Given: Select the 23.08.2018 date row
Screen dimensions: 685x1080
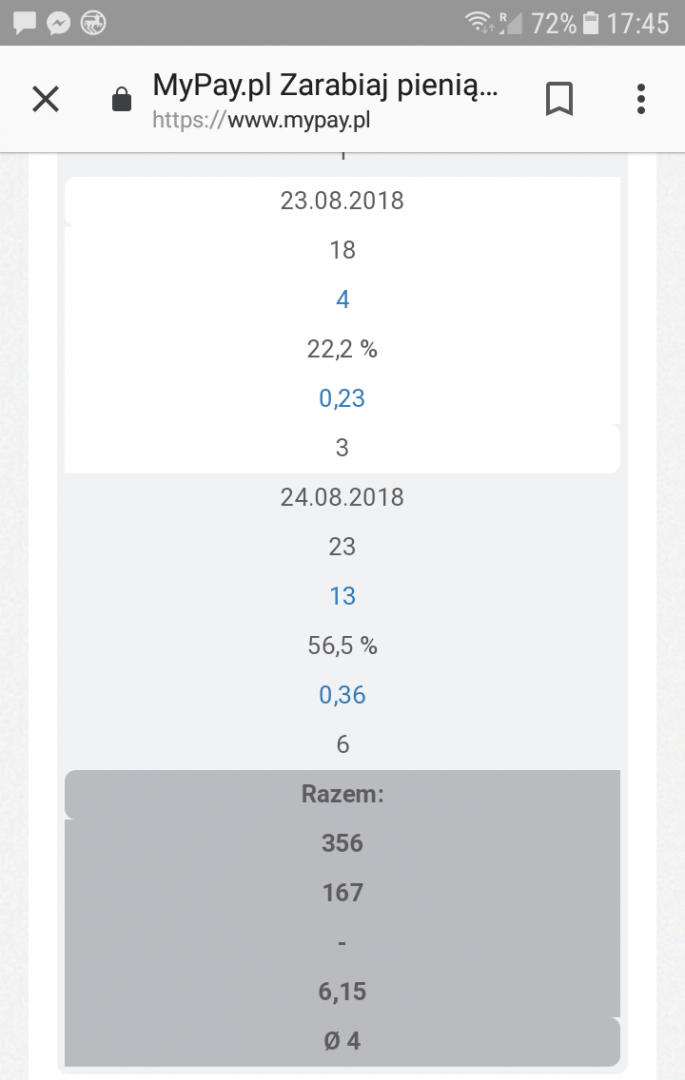Looking at the screenshot, I should (x=342, y=200).
